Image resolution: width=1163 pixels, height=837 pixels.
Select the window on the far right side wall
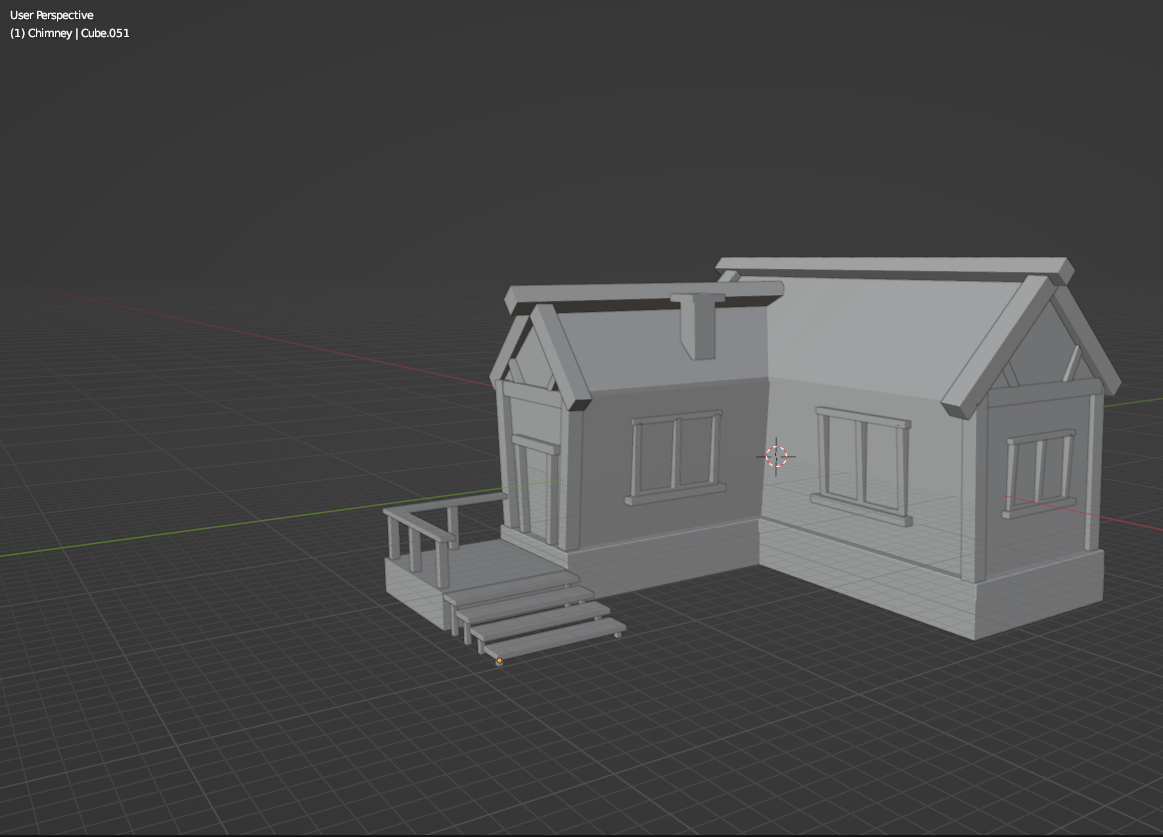[1040, 470]
